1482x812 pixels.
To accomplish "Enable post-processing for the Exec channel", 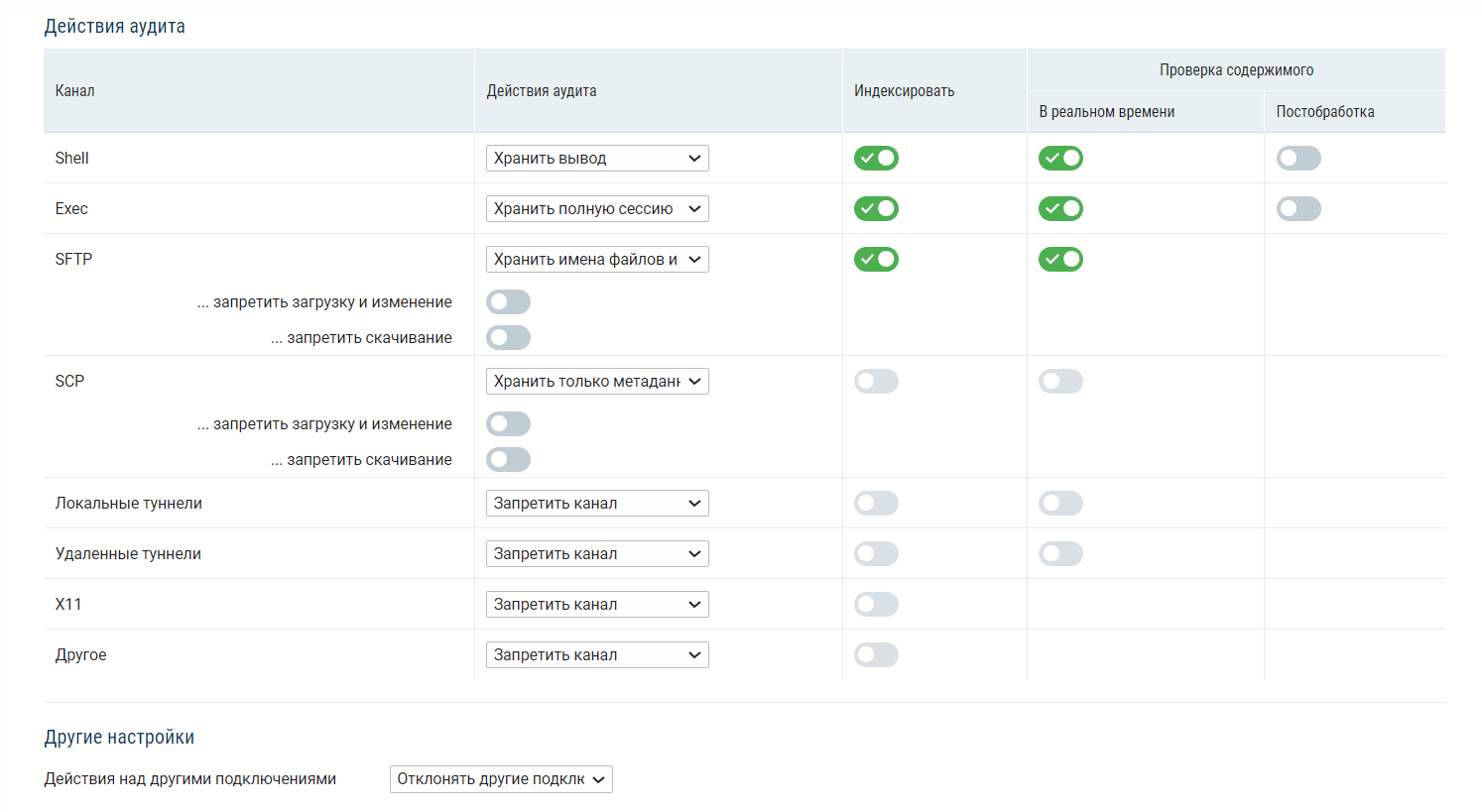I will pos(1298,209).
